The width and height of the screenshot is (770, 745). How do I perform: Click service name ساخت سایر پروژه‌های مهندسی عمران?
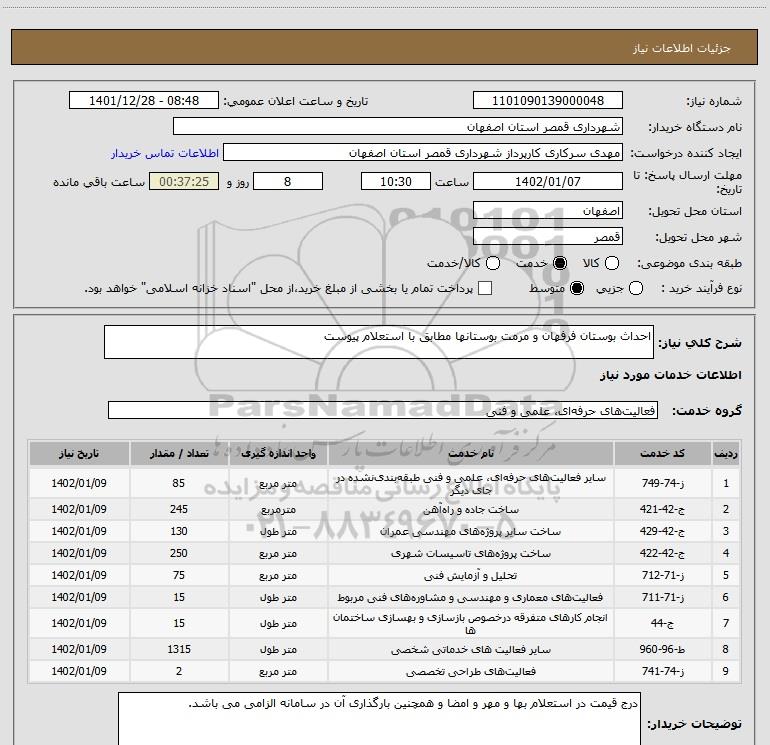[x=470, y=531]
